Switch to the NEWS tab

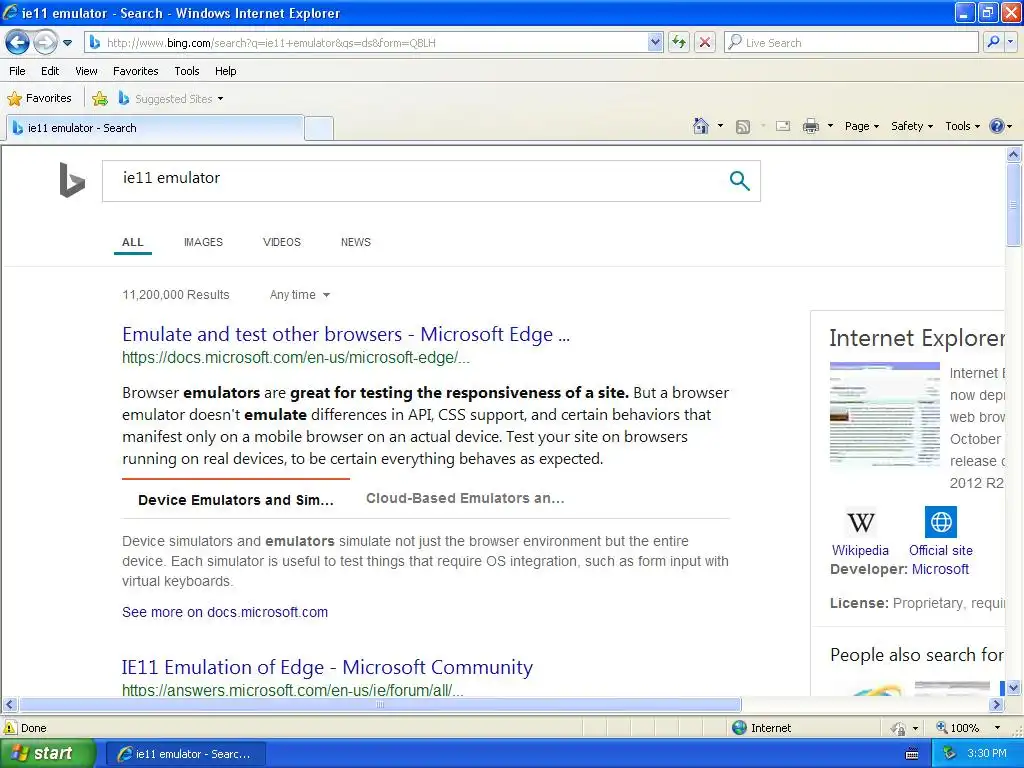355,242
